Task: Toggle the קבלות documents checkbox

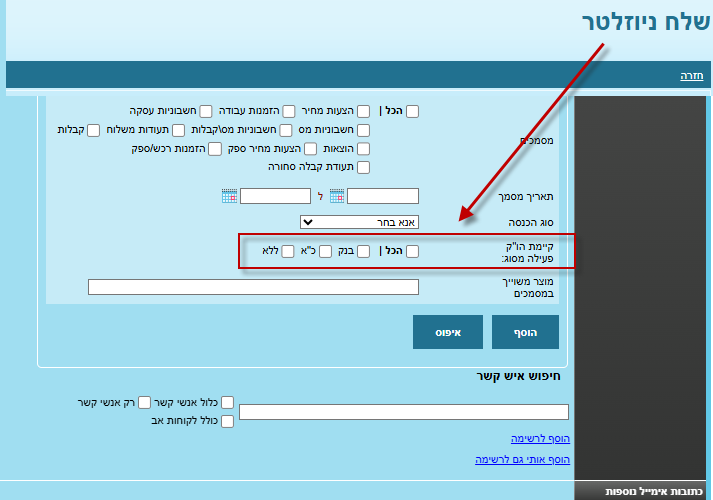Action: [x=94, y=130]
